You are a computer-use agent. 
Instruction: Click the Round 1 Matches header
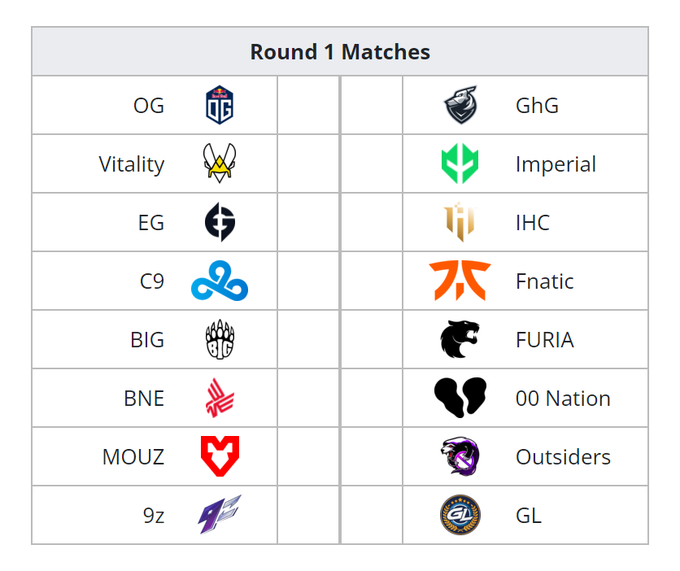click(x=340, y=52)
